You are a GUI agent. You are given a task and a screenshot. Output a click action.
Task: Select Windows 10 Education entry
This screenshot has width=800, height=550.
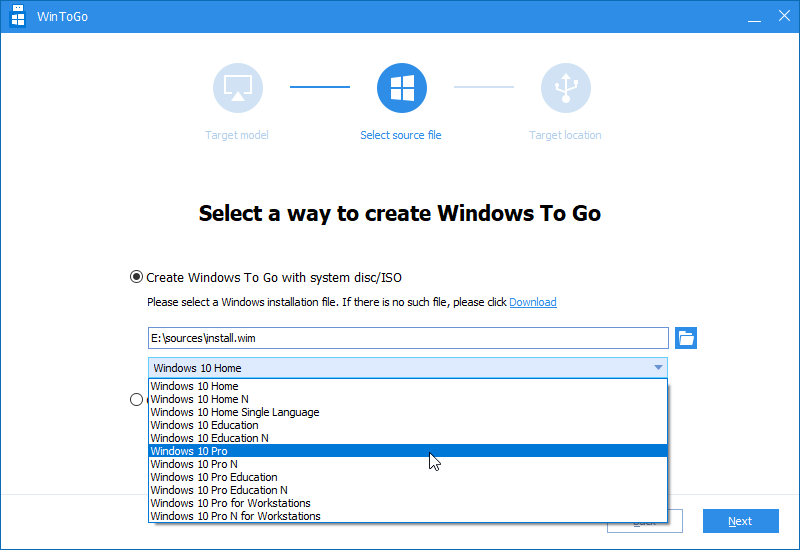[x=408, y=425]
